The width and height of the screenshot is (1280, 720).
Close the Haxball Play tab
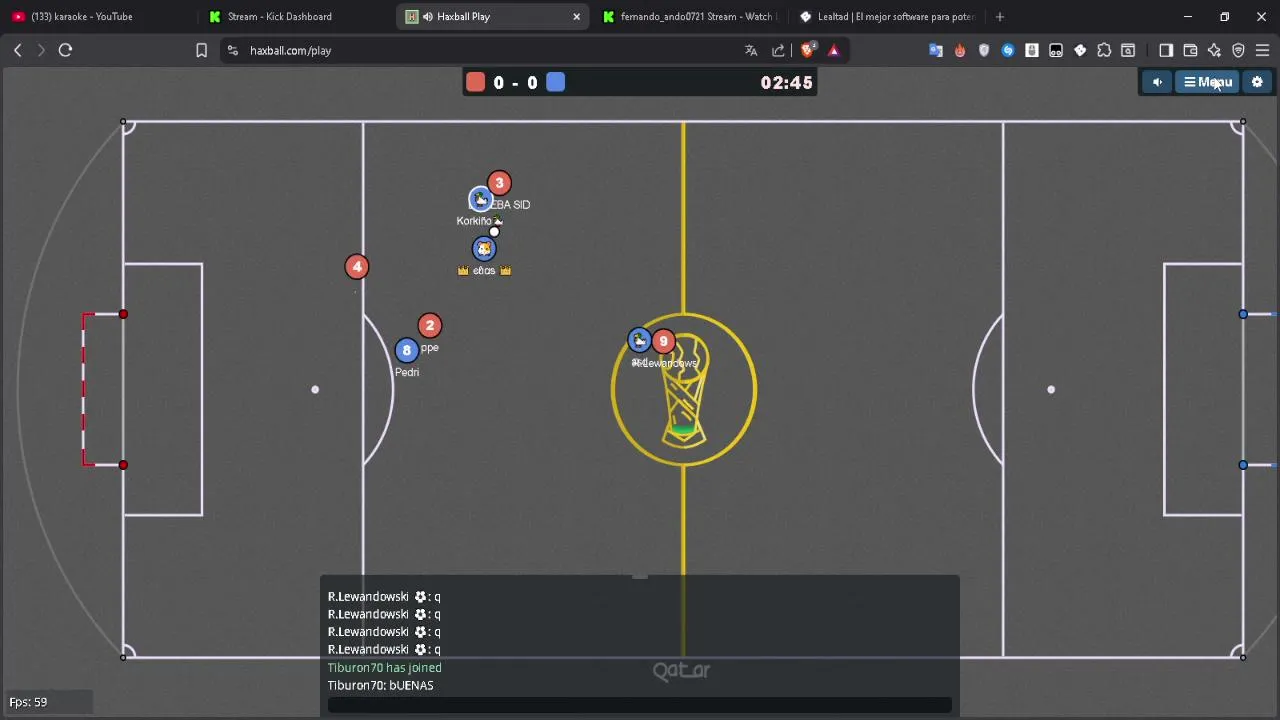tap(576, 16)
